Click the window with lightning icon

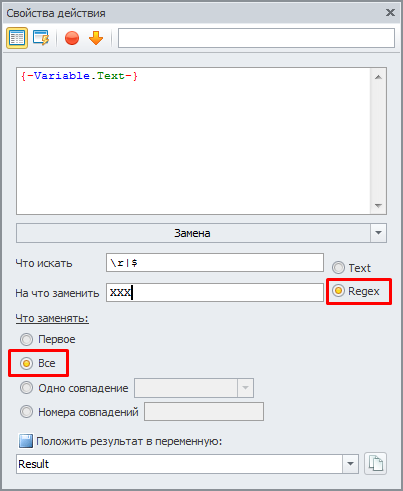pyautogui.click(x=41, y=38)
